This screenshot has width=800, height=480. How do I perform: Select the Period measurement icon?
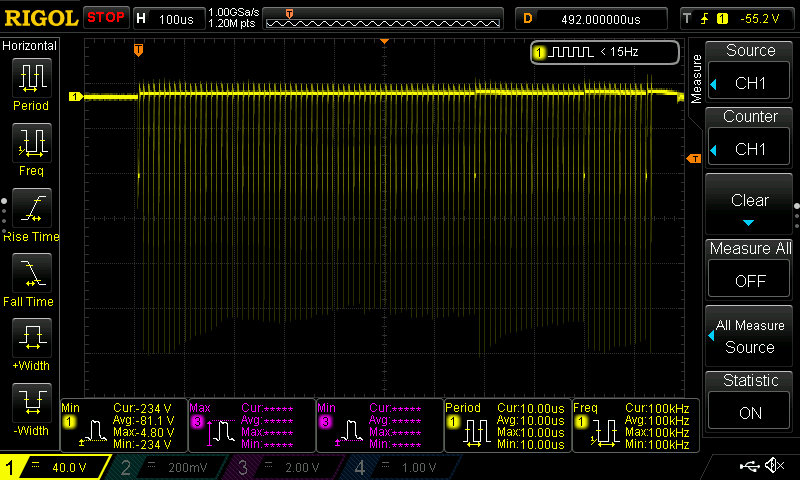pyautogui.click(x=30, y=77)
